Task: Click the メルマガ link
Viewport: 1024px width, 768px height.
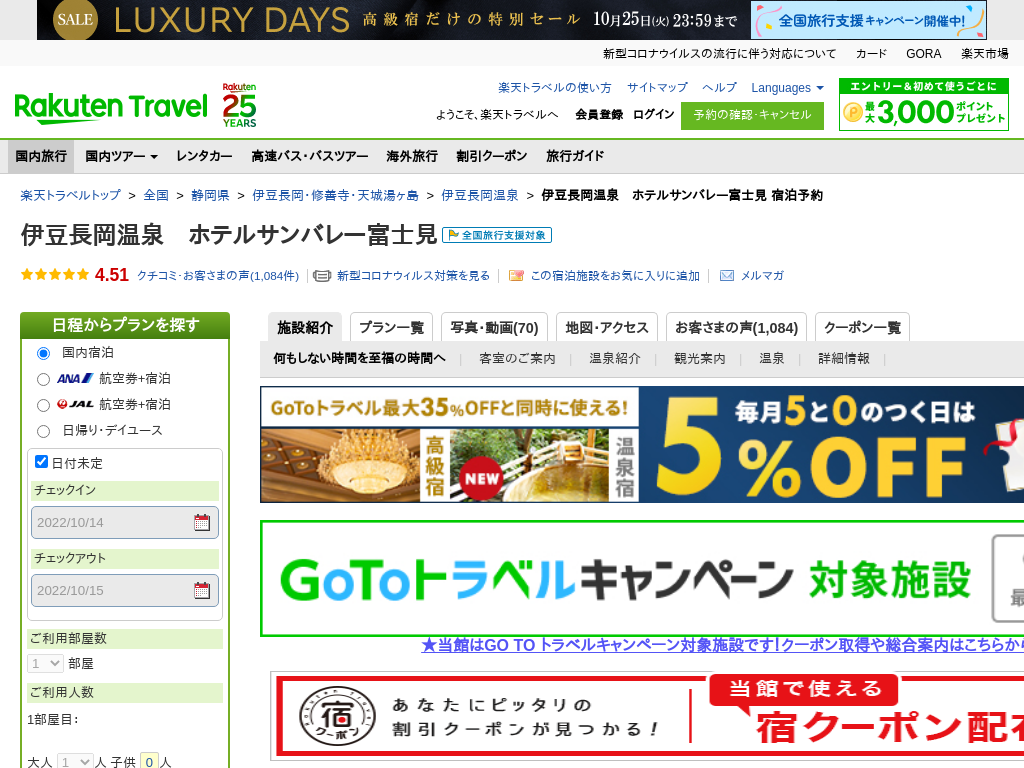Action: pos(762,276)
